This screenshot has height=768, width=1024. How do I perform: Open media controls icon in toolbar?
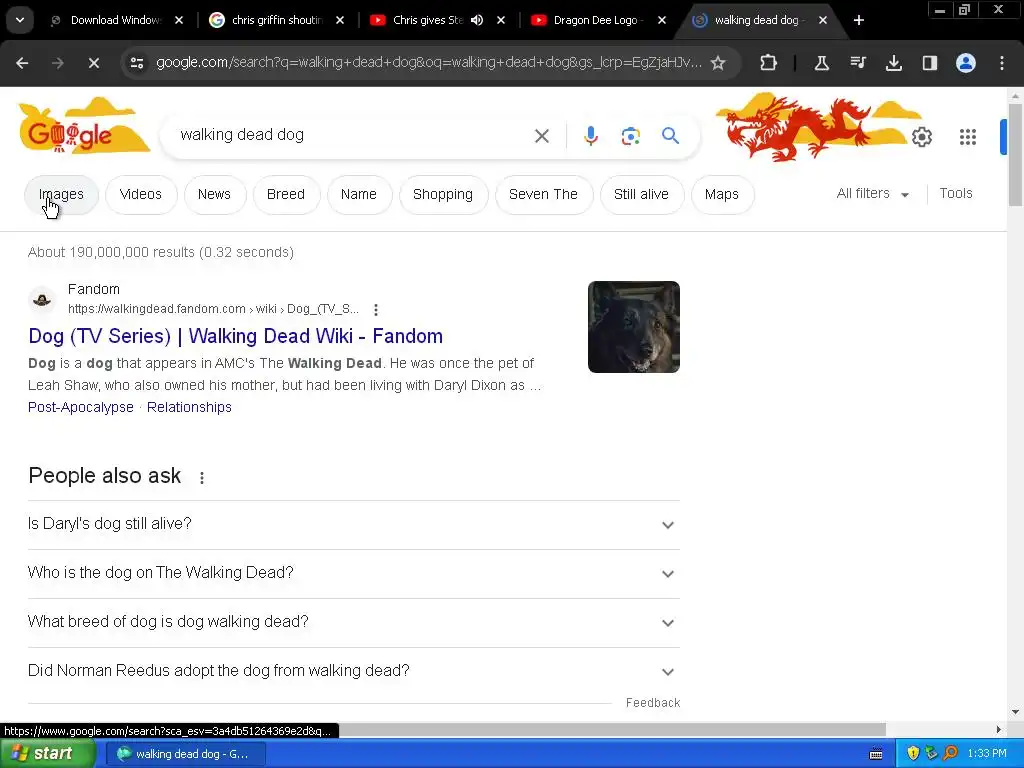click(x=857, y=63)
